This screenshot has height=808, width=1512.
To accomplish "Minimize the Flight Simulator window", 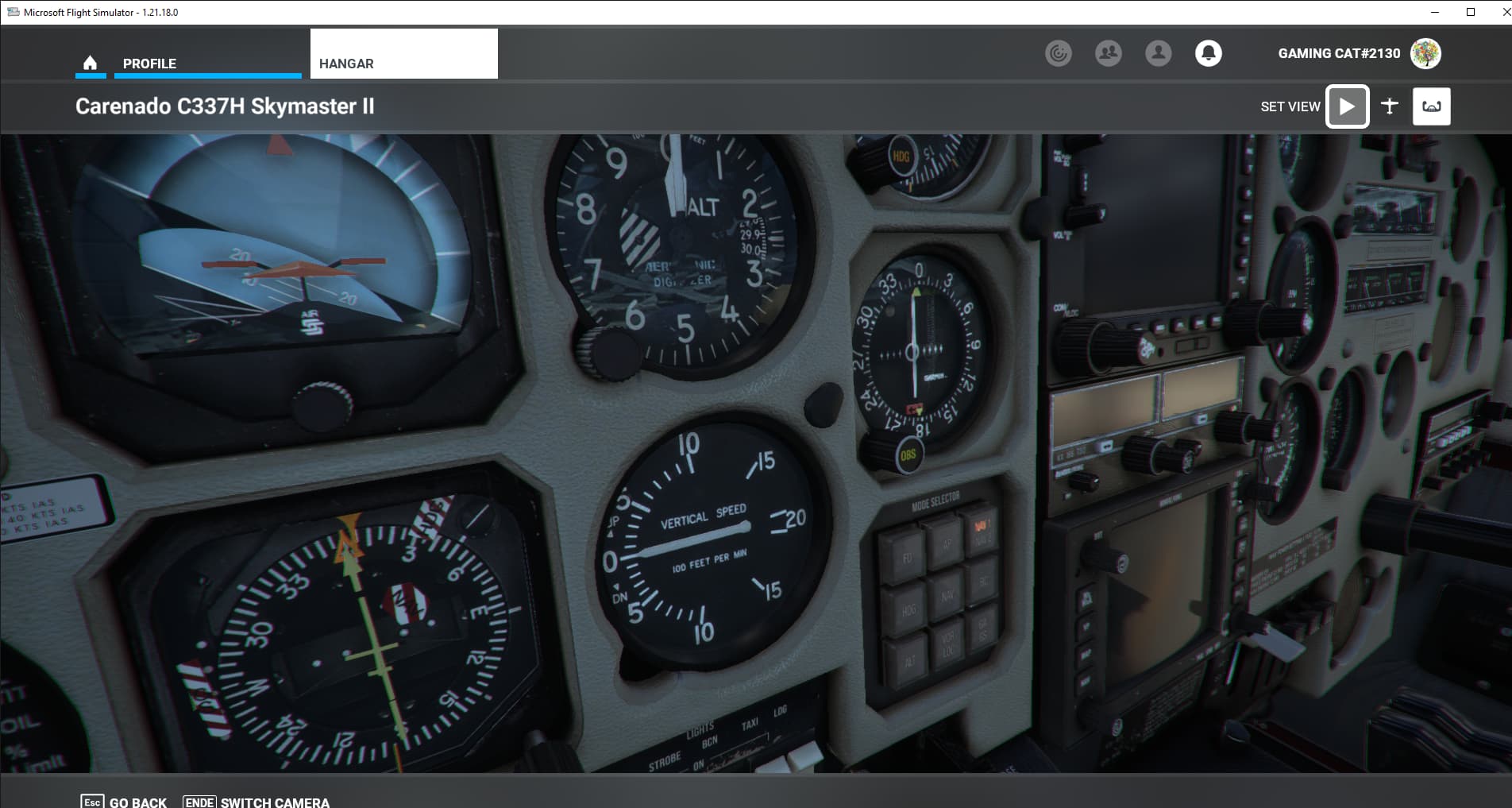I will (1434, 12).
